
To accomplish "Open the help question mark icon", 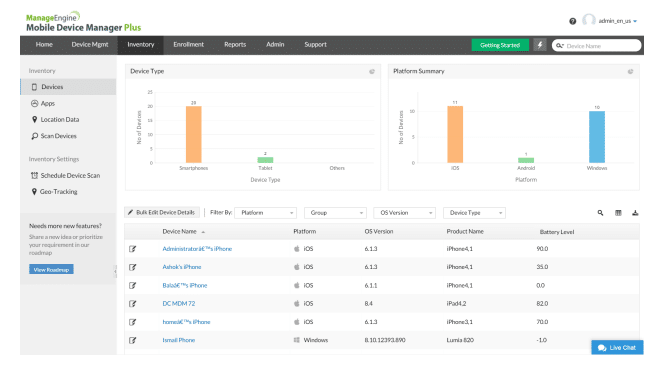I will pos(573,21).
